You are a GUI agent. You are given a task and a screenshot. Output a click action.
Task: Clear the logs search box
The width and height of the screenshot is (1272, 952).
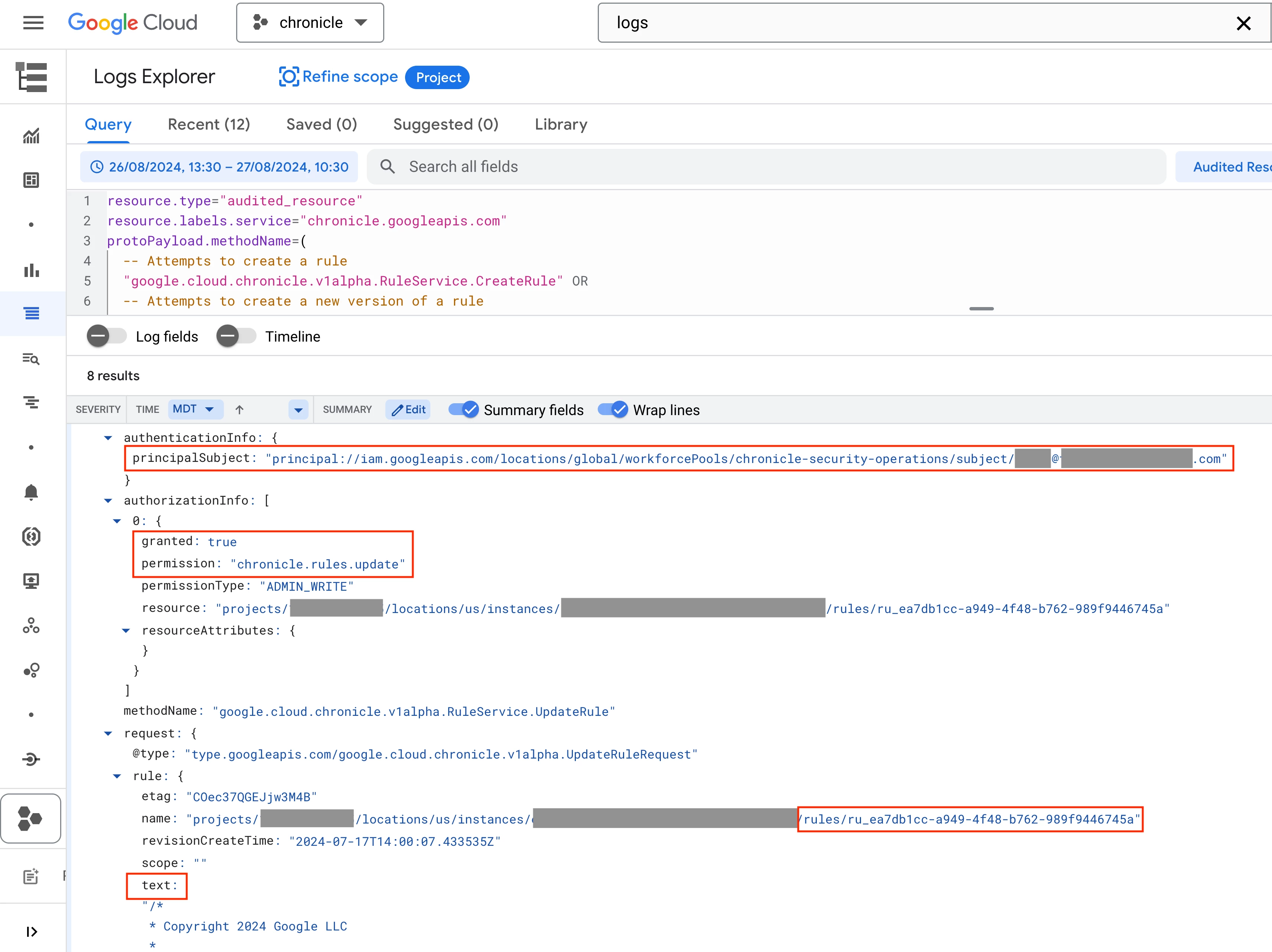click(1243, 23)
